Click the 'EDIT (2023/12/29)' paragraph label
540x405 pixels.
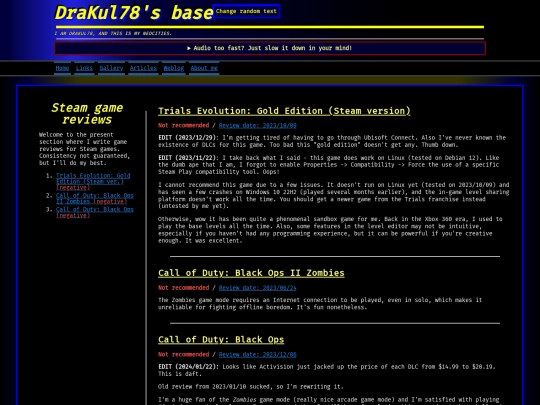pyautogui.click(x=188, y=138)
